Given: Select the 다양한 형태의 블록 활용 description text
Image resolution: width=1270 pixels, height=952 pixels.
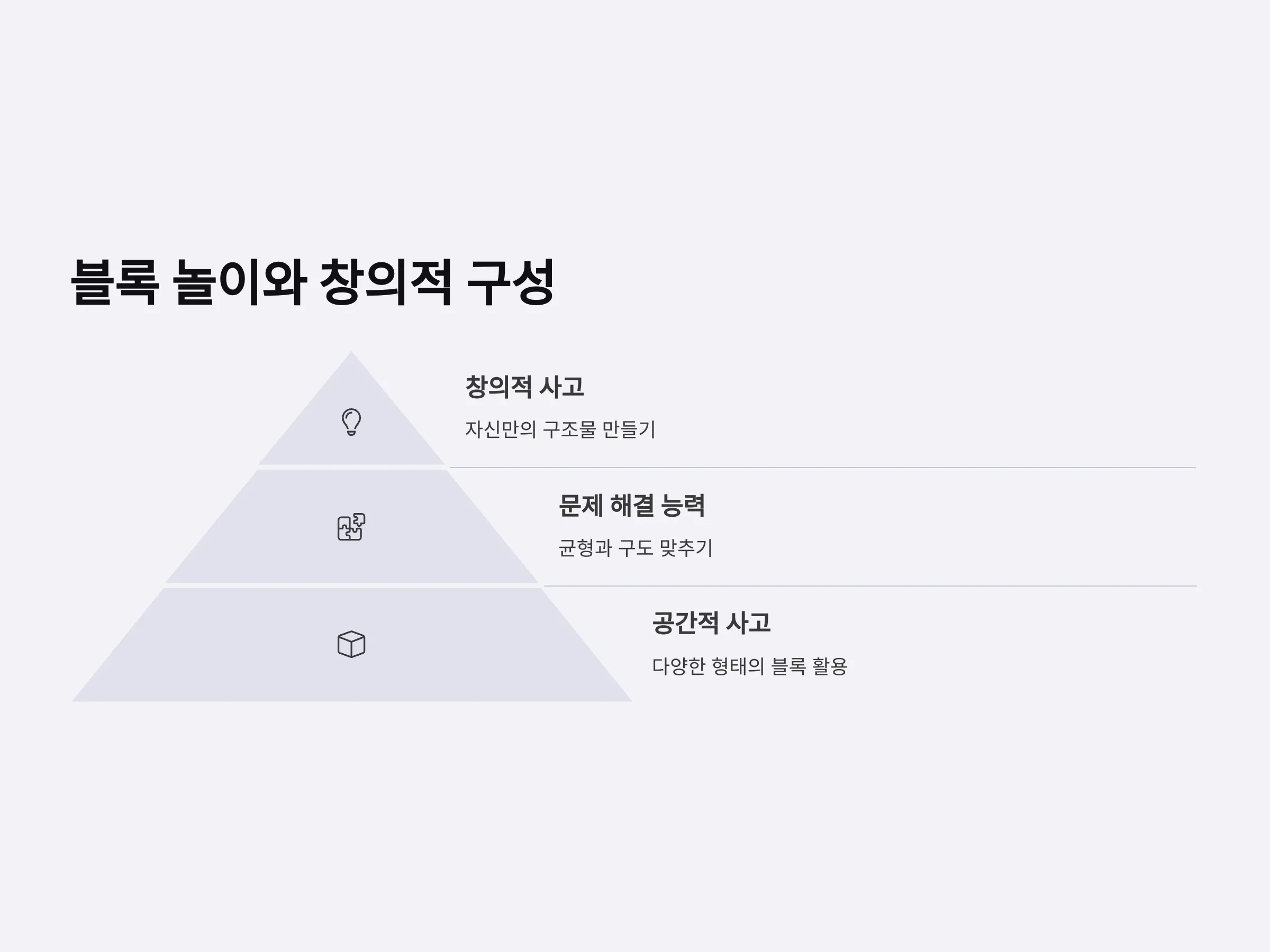Looking at the screenshot, I should pyautogui.click(x=750, y=666).
